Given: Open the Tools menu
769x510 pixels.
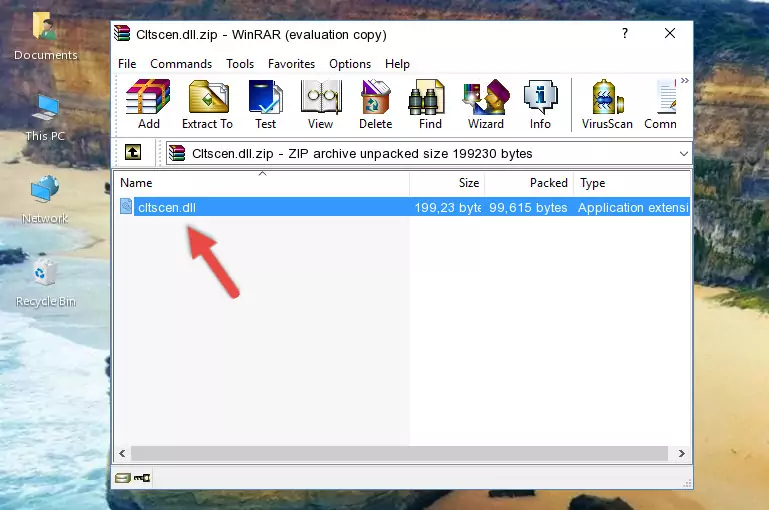Looking at the screenshot, I should click(240, 64).
